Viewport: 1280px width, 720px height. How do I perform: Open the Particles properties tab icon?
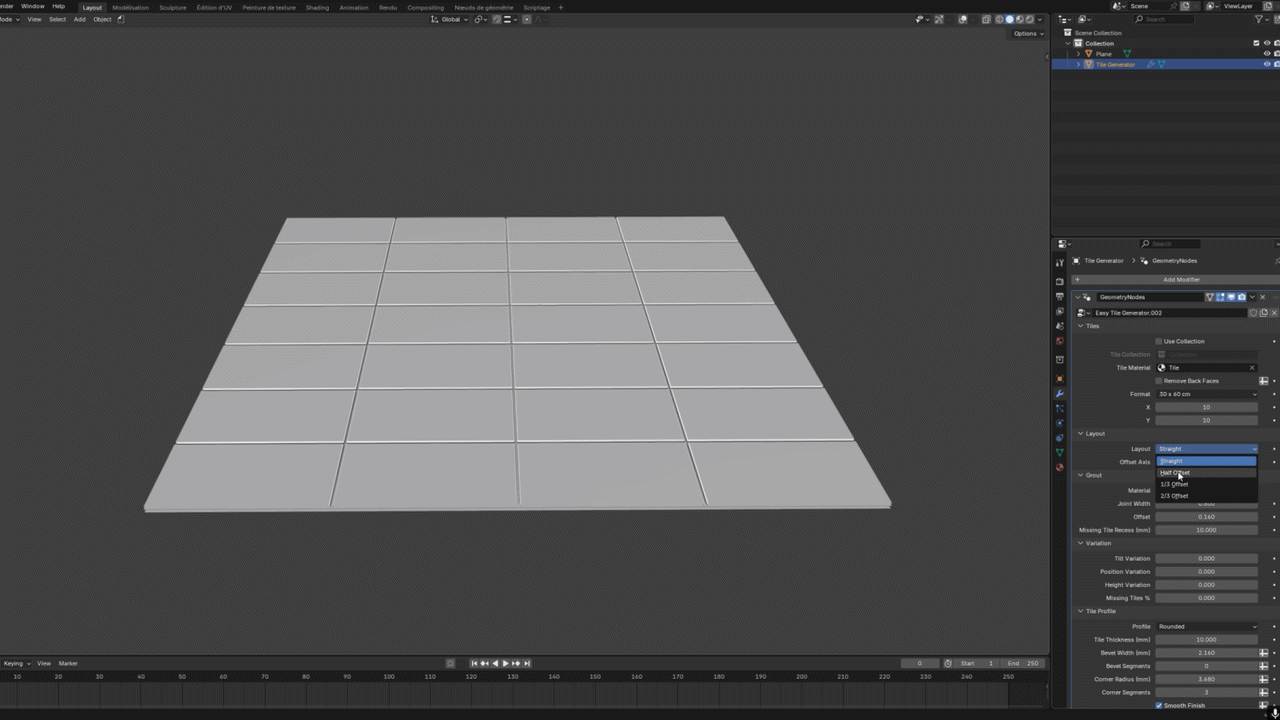[x=1060, y=408]
